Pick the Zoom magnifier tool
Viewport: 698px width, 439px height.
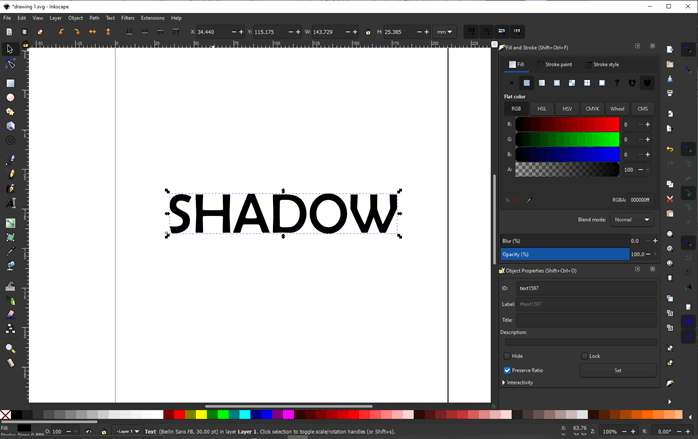tap(10, 348)
